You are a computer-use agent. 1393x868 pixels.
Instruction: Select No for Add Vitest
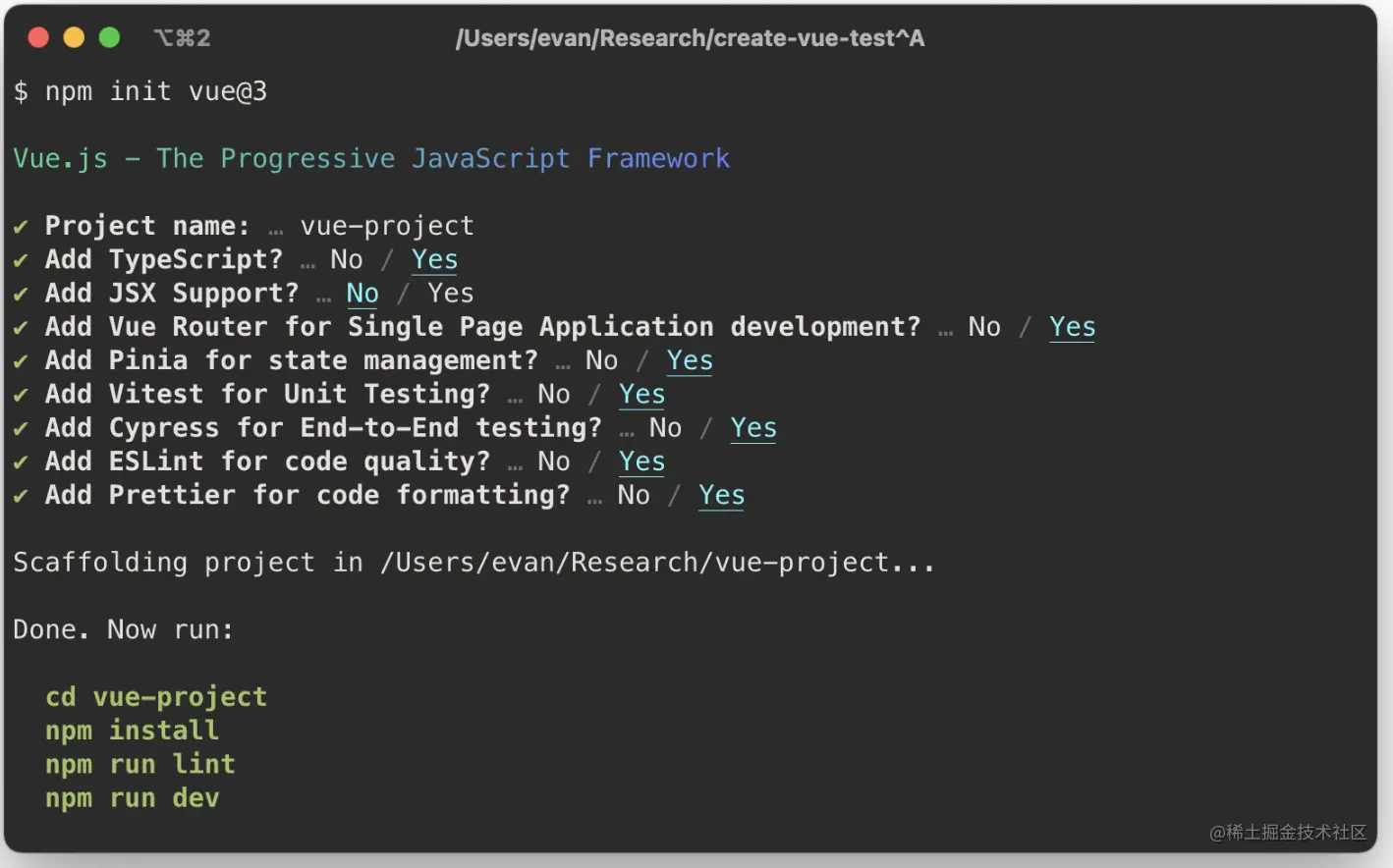click(x=554, y=394)
